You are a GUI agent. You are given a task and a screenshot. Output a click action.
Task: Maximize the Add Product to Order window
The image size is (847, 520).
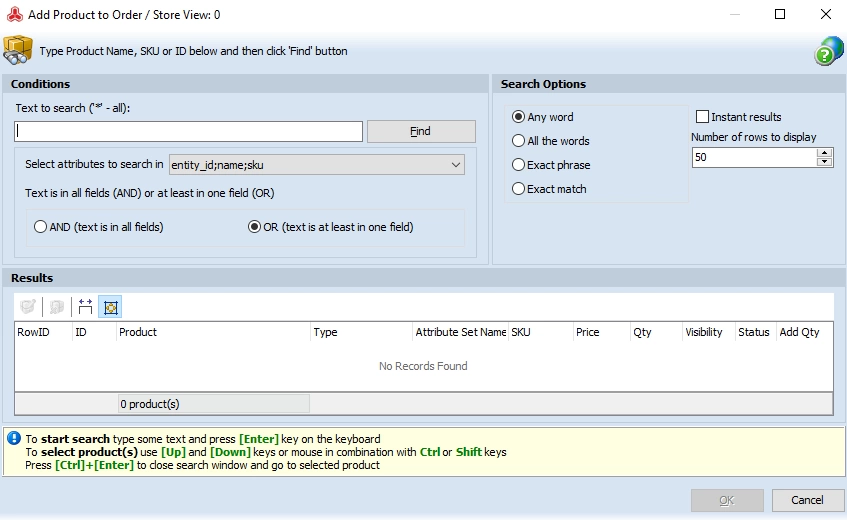pos(779,14)
